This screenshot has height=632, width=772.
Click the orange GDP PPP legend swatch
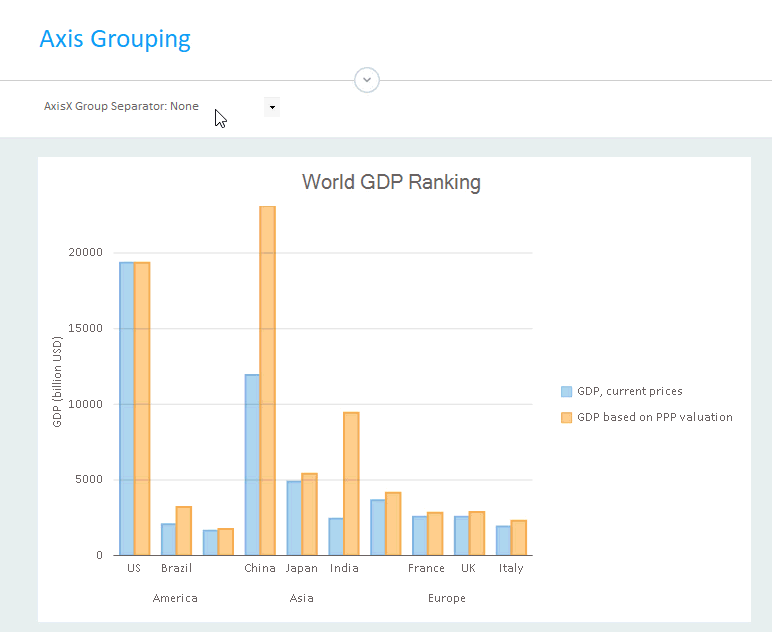tap(567, 417)
